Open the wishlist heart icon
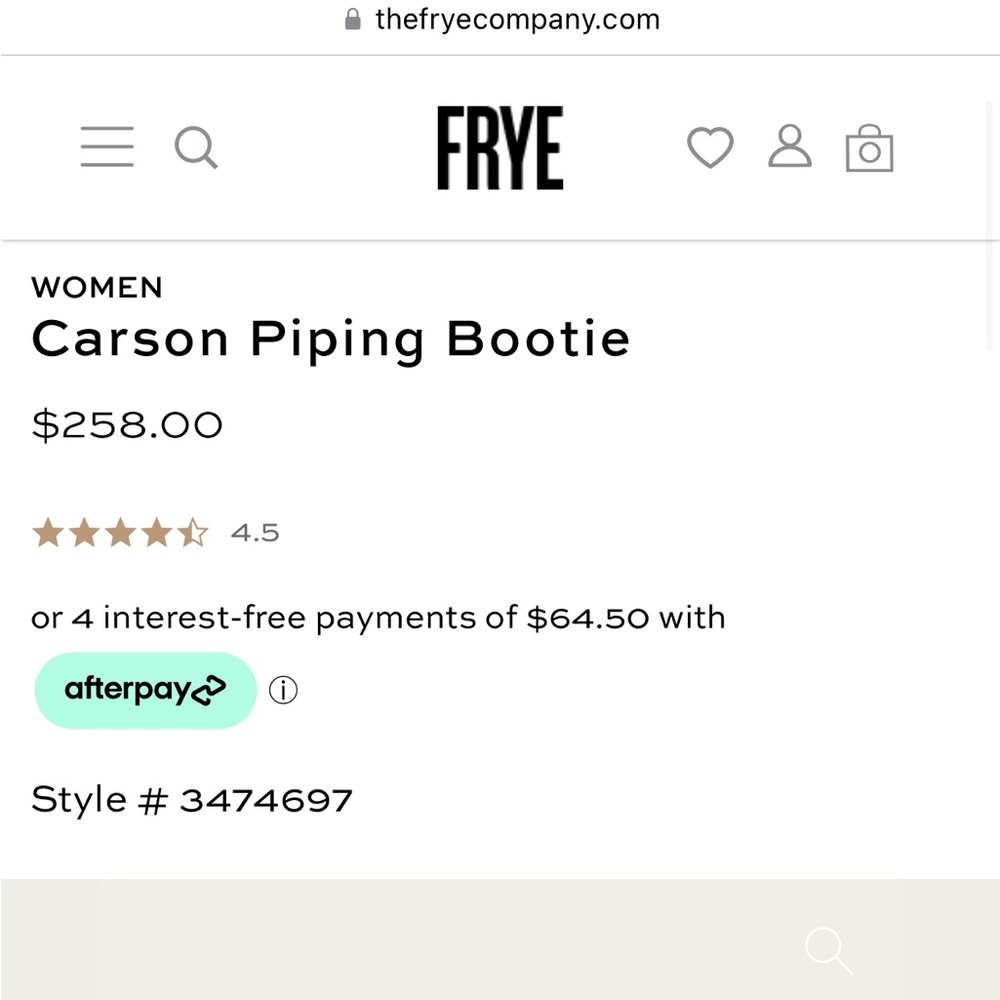The width and height of the screenshot is (1000, 1000). point(710,147)
